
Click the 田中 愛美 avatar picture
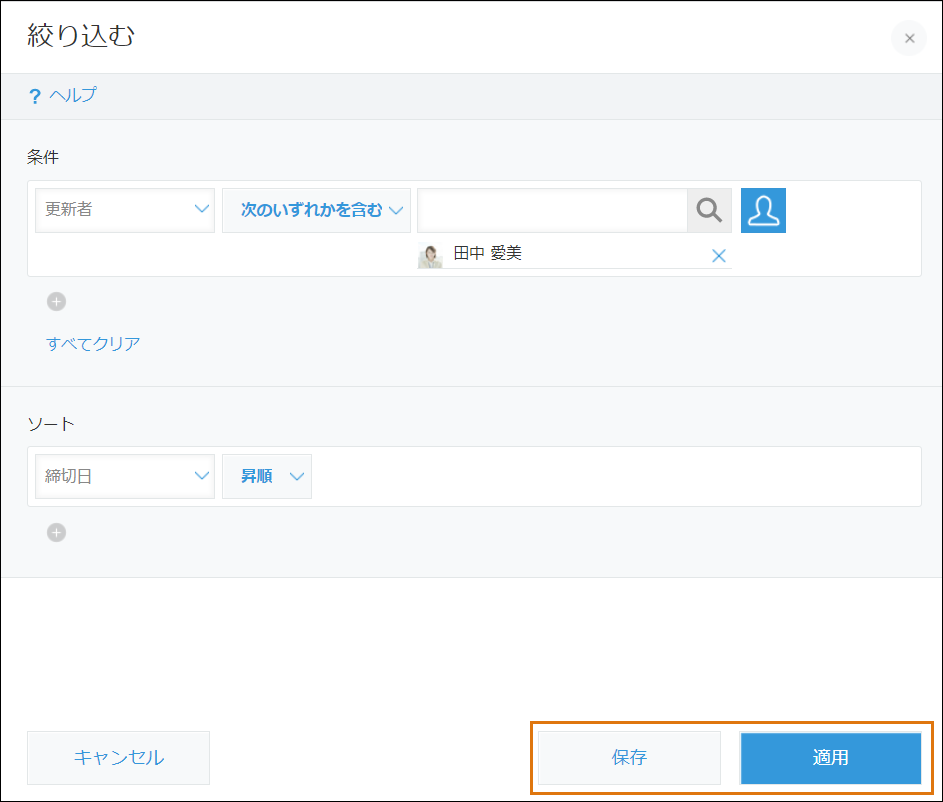(430, 255)
